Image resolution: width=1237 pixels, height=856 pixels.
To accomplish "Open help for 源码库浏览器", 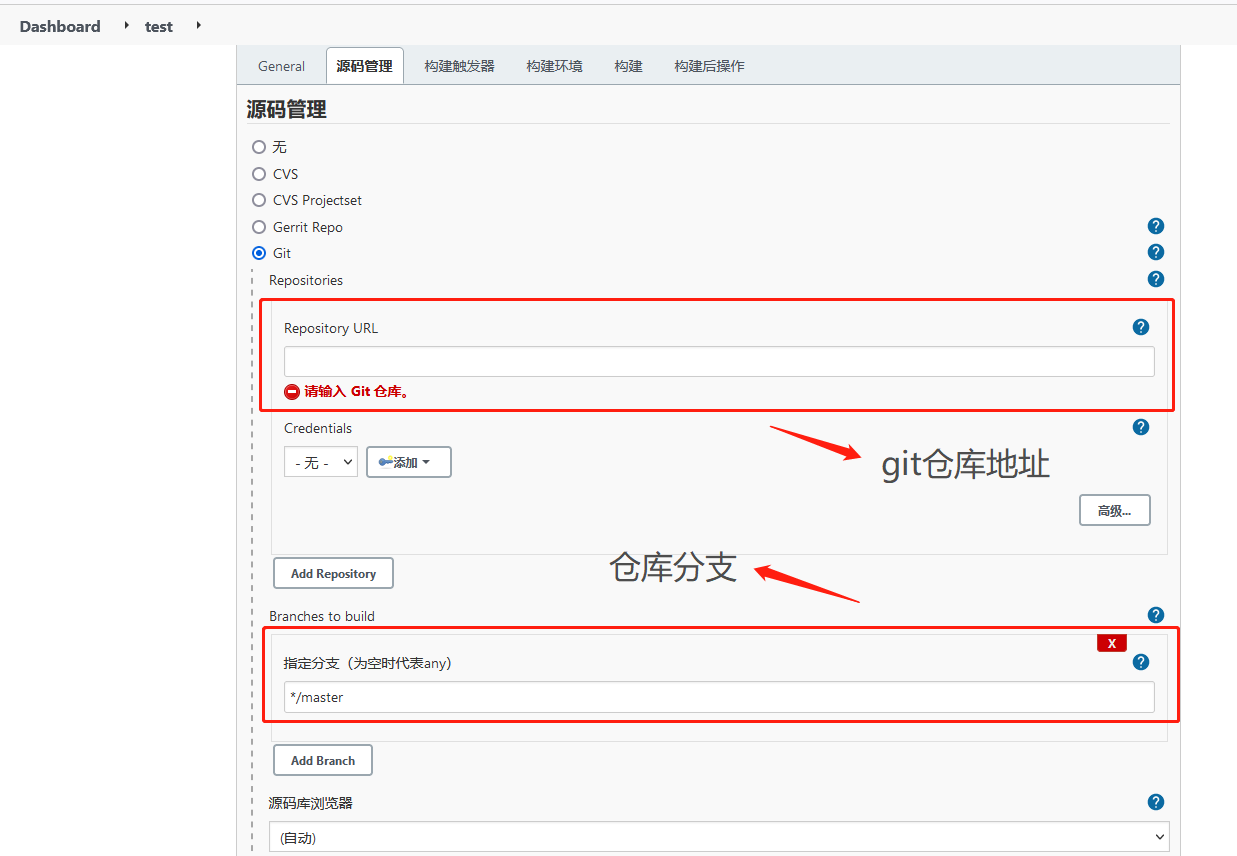I will click(1156, 802).
